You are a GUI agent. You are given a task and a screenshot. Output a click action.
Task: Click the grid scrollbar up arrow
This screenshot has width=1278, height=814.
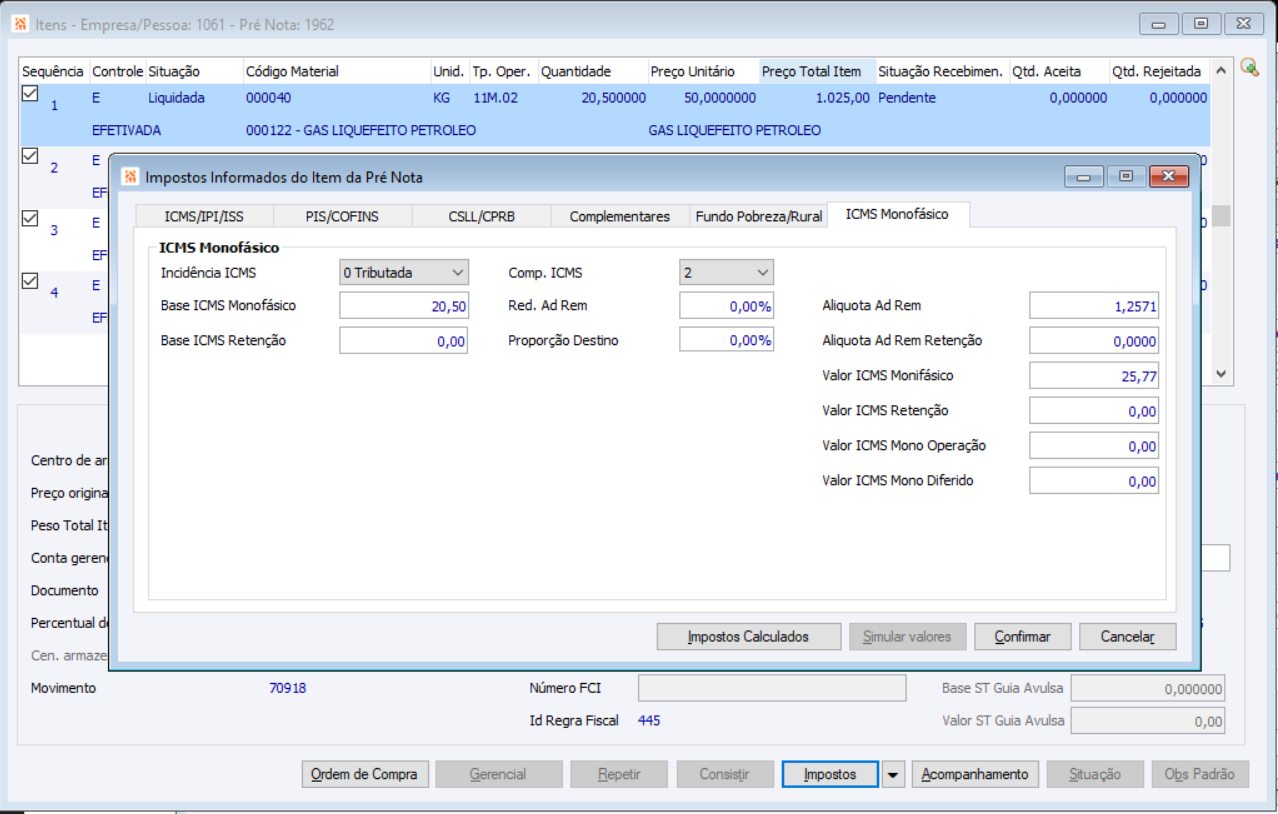click(1221, 72)
